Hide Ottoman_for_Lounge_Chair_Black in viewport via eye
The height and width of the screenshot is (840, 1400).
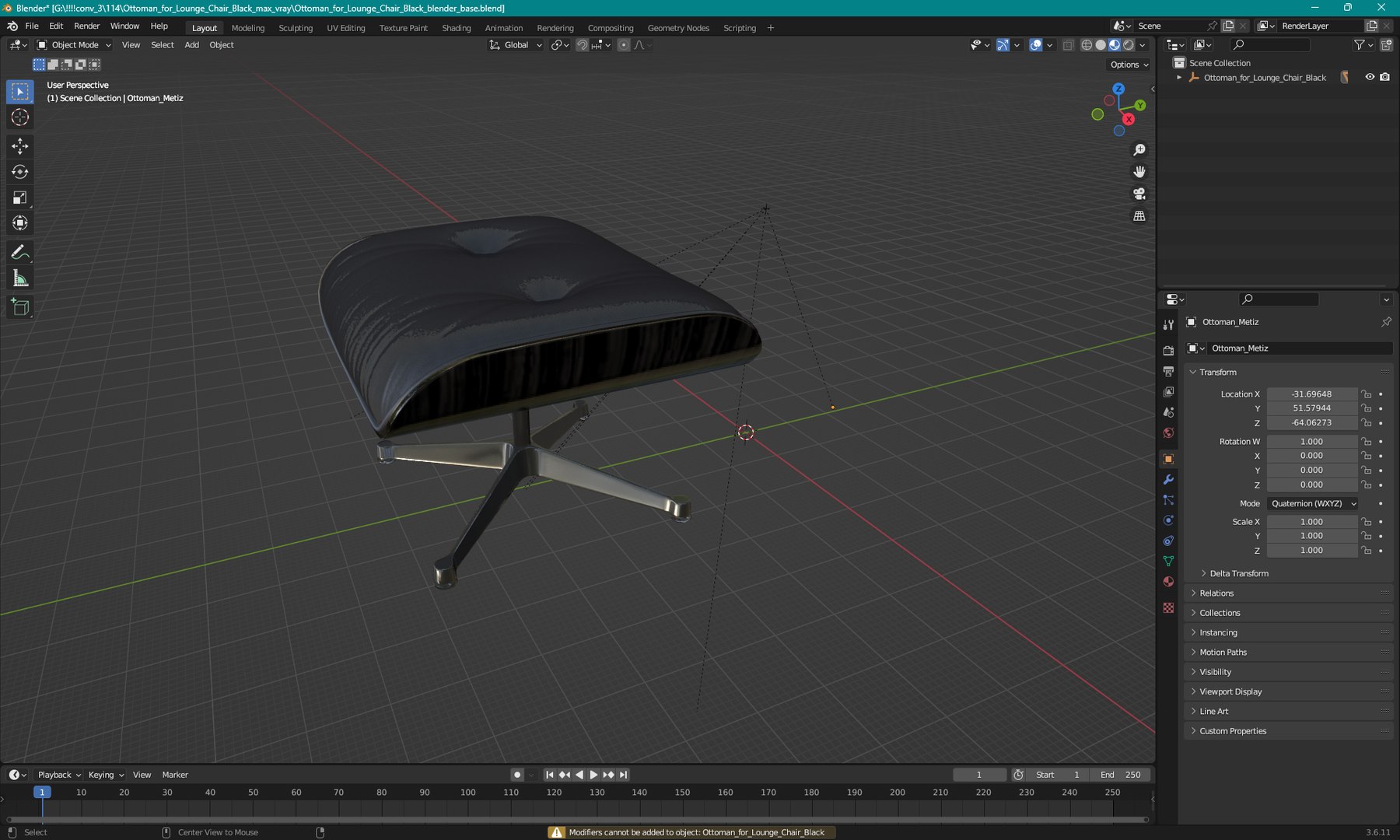[x=1370, y=77]
